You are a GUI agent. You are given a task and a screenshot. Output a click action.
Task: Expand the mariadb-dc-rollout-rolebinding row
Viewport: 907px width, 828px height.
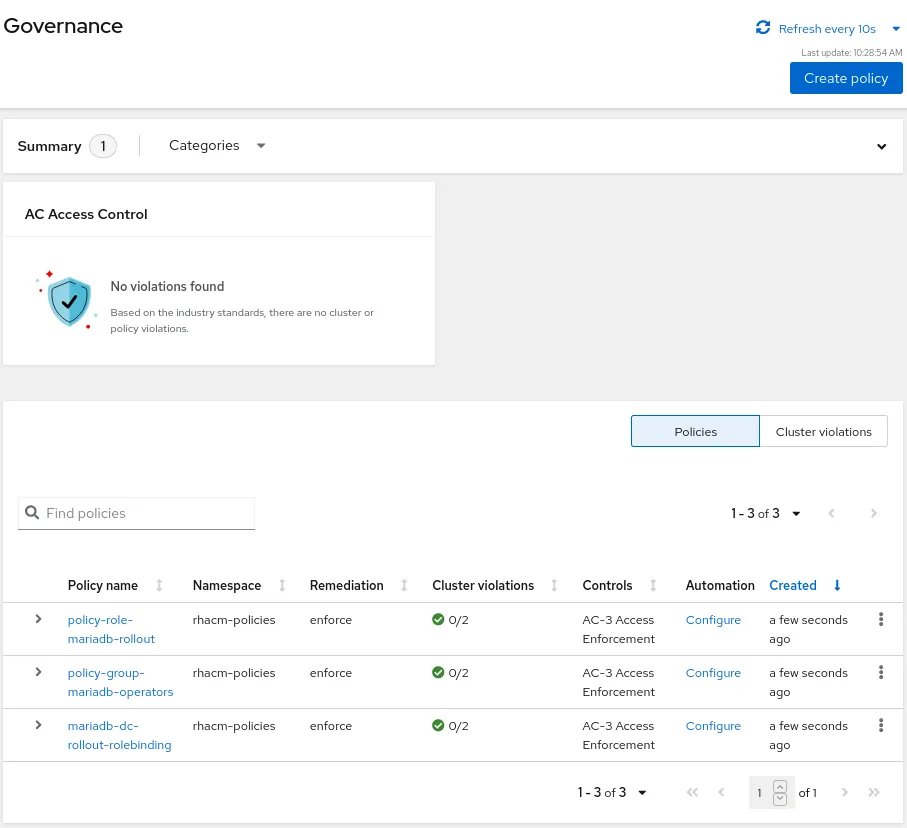coord(38,725)
